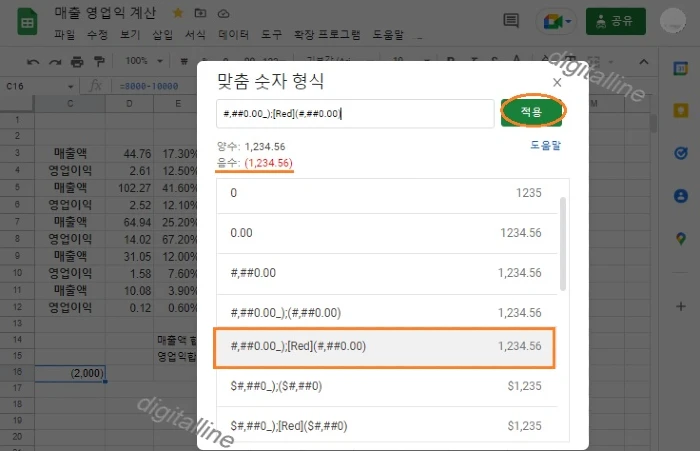Click the document title 매출 영업익 계산
This screenshot has height=451, width=700.
105,13
